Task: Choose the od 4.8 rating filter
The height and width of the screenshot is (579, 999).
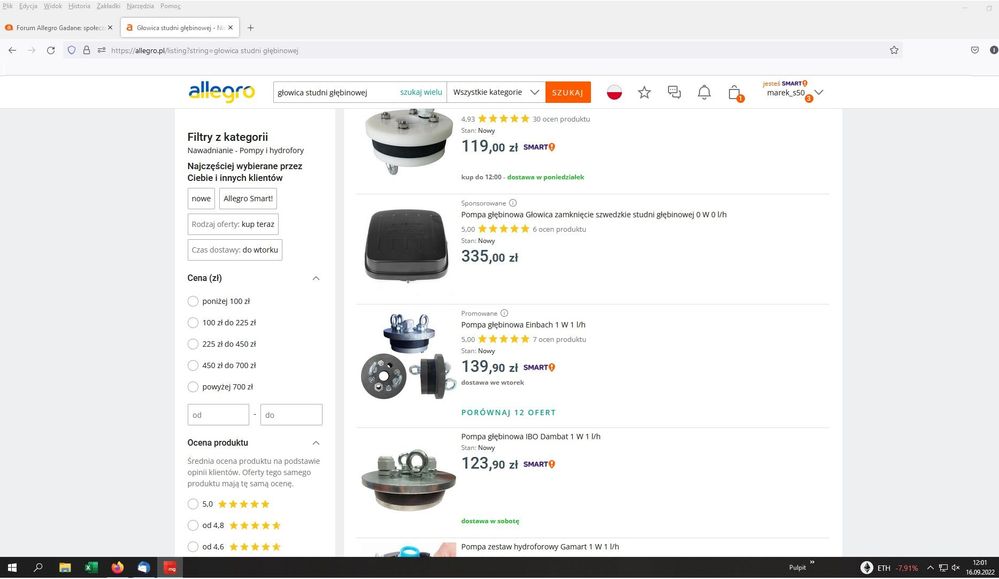Action: tap(193, 525)
